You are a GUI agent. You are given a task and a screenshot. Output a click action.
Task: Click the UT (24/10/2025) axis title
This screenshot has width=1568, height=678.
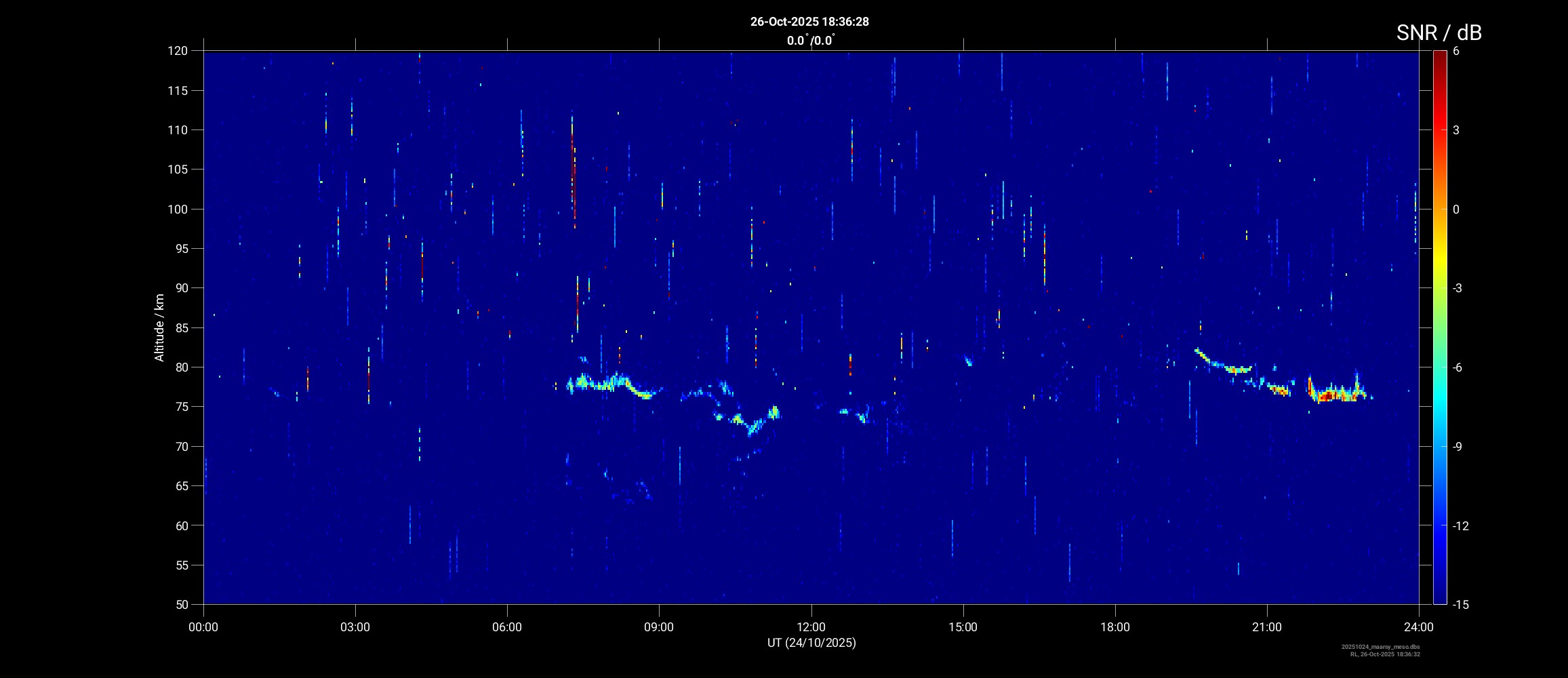point(811,643)
